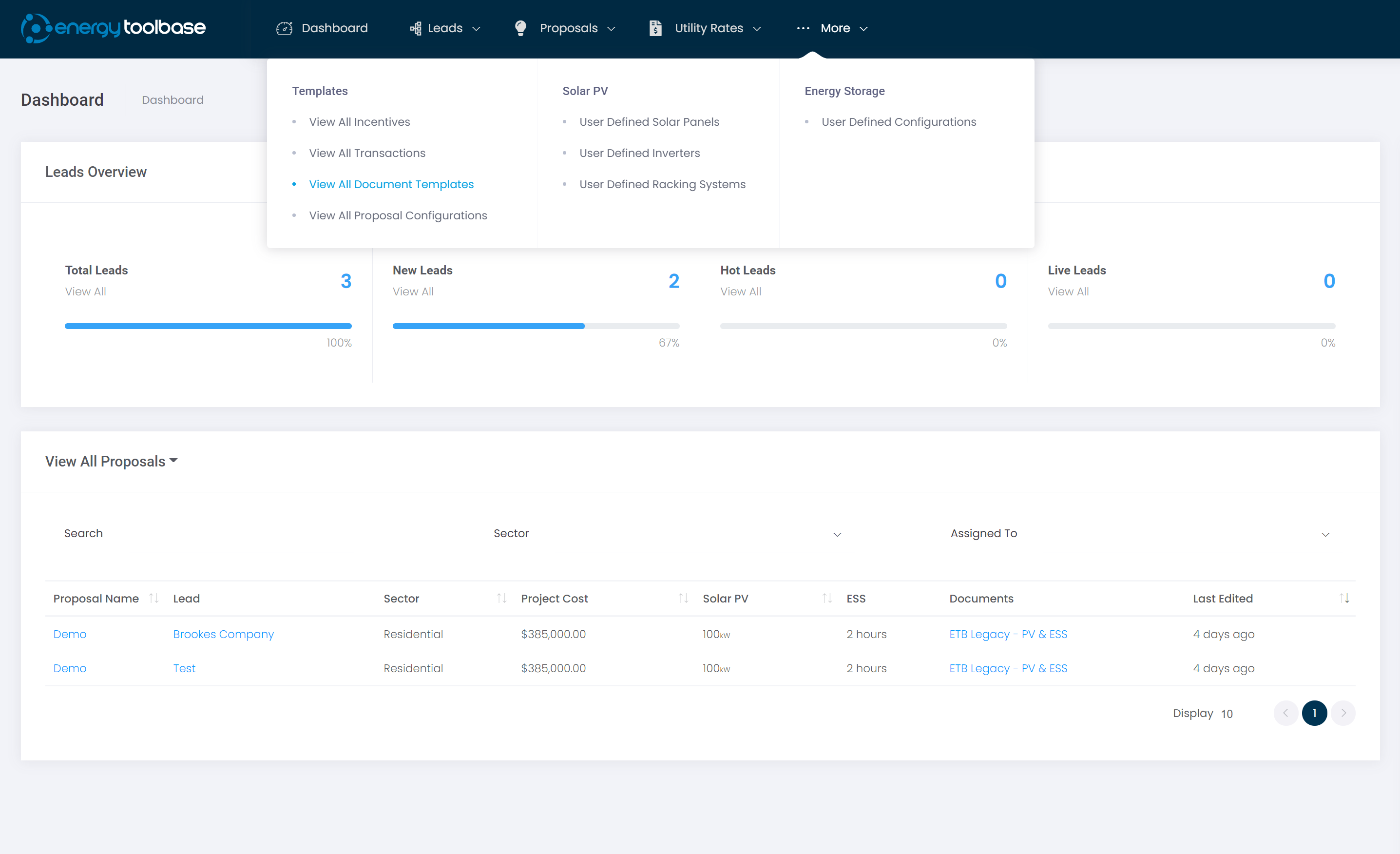Open ETB Legacy document in Brookes Company row
The height and width of the screenshot is (854, 1400).
1008,634
